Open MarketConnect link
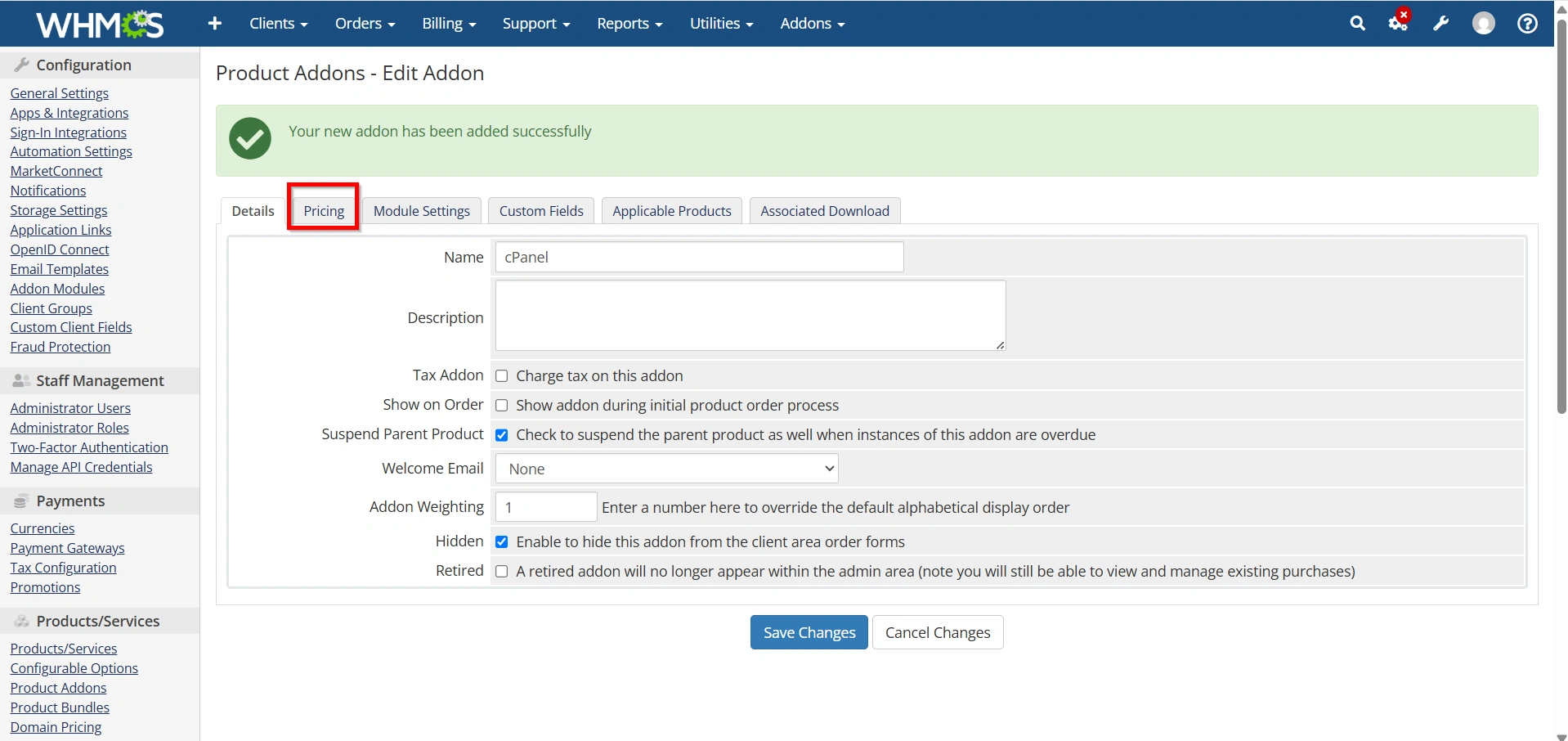1568x741 pixels. tap(56, 171)
